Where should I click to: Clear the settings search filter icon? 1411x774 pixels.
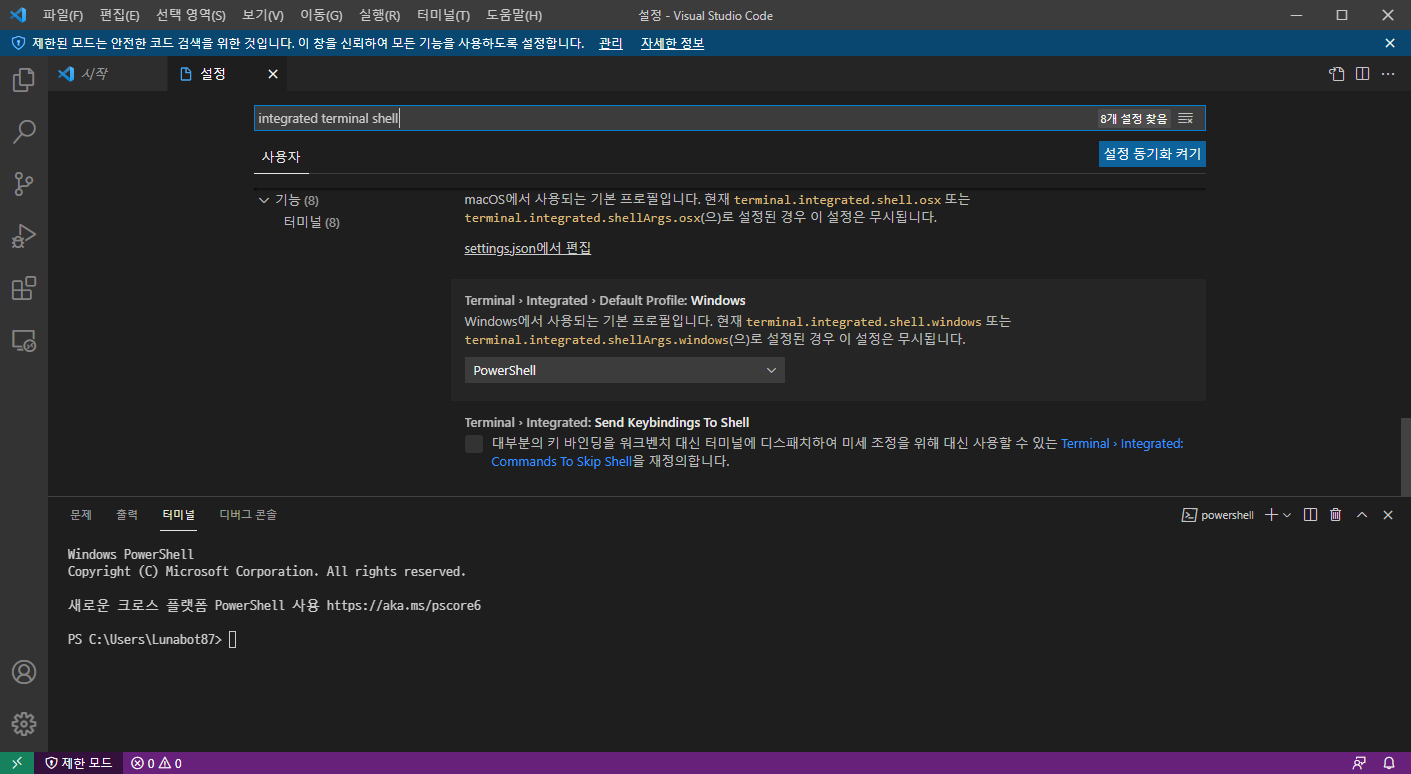[1186, 118]
